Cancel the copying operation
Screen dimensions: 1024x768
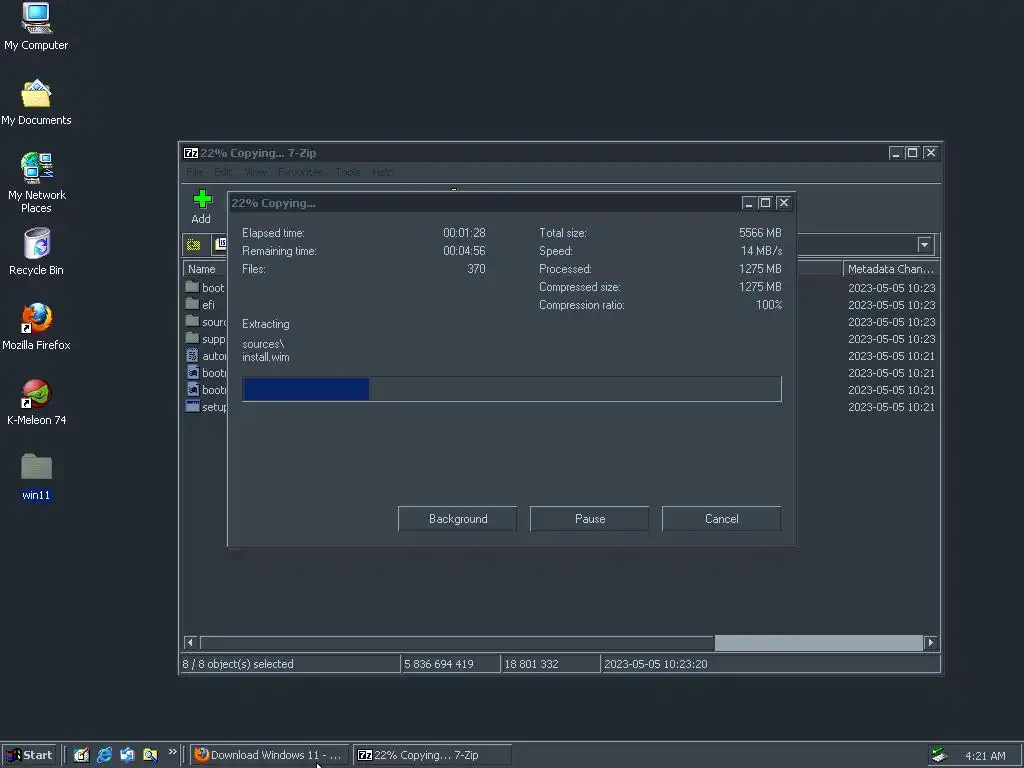722,519
